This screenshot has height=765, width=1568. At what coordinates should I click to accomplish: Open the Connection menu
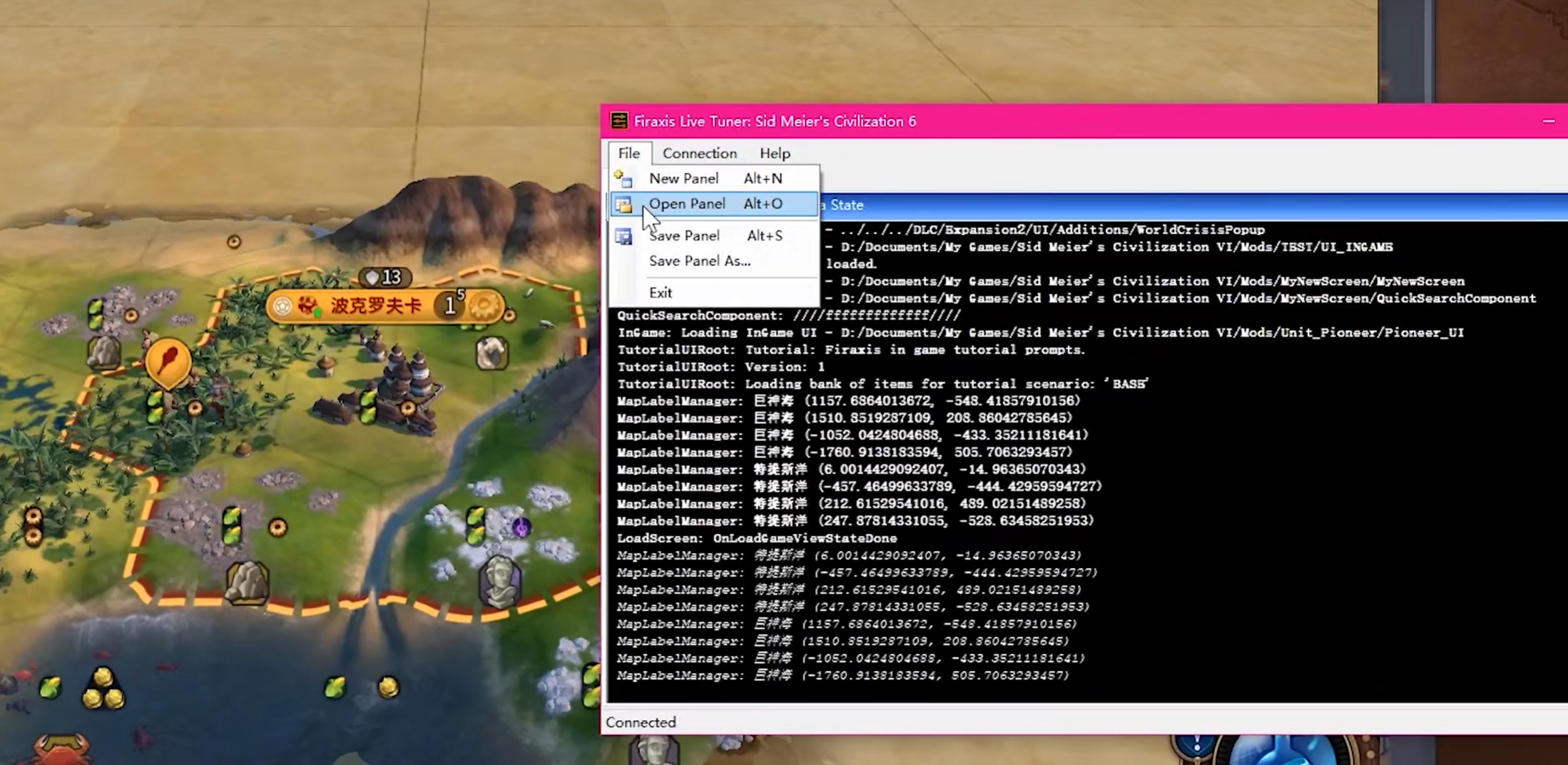click(x=699, y=153)
